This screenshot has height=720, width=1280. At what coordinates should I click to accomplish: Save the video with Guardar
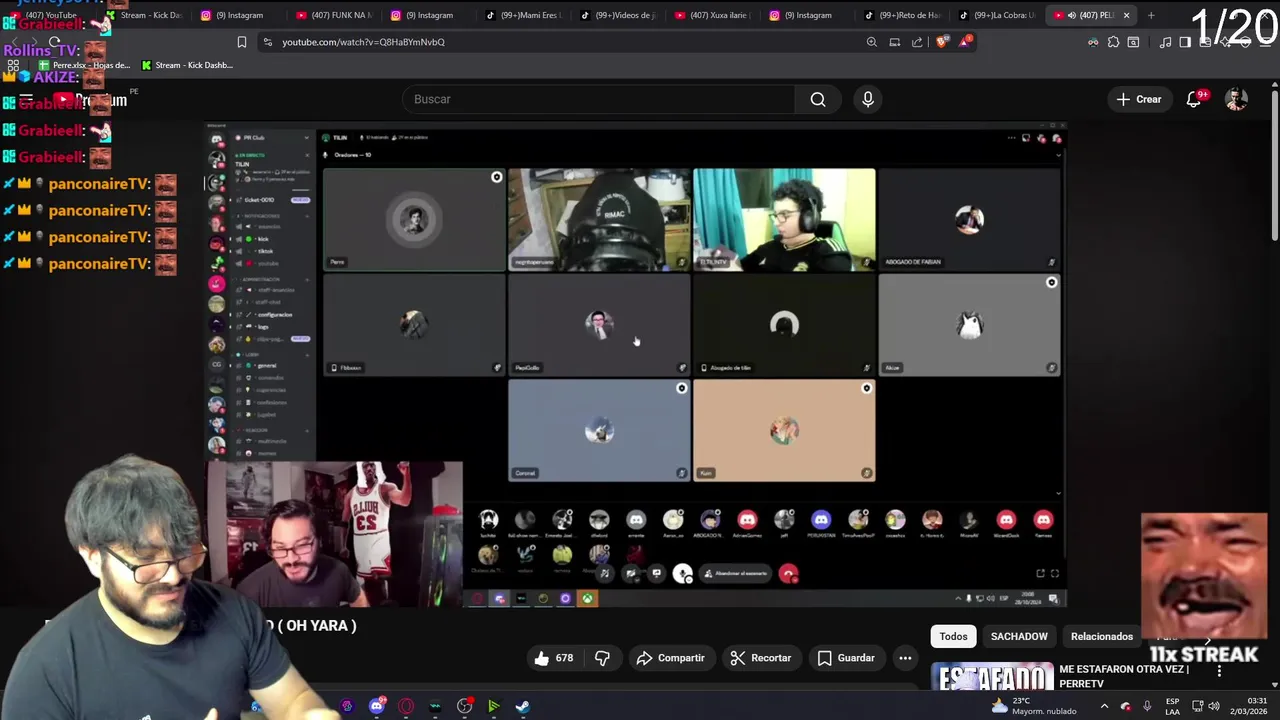point(846,658)
